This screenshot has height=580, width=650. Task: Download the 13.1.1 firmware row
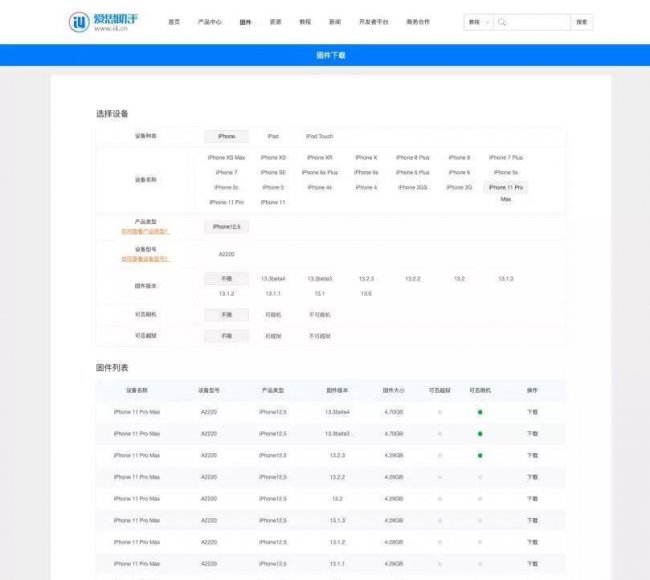532,564
